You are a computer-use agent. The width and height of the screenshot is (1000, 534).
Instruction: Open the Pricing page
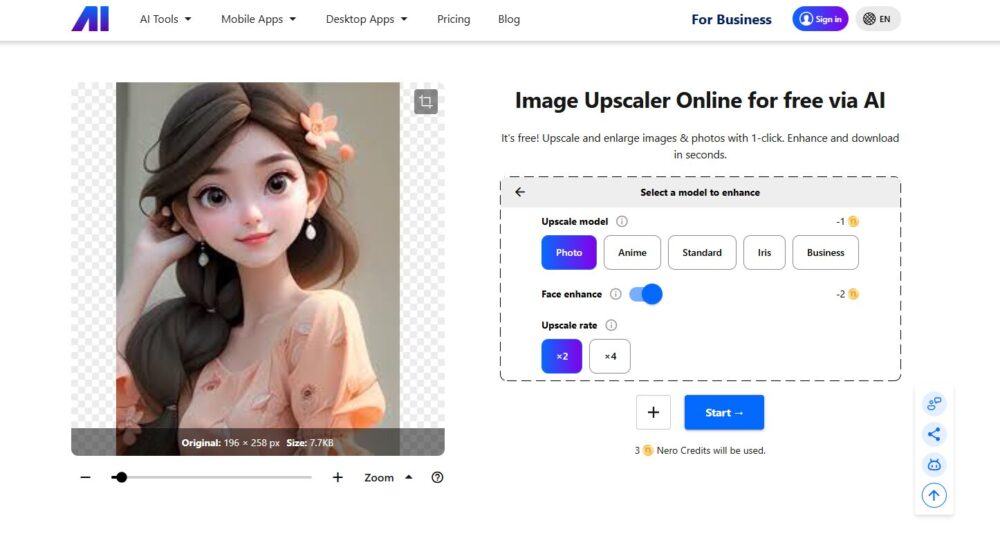point(453,19)
